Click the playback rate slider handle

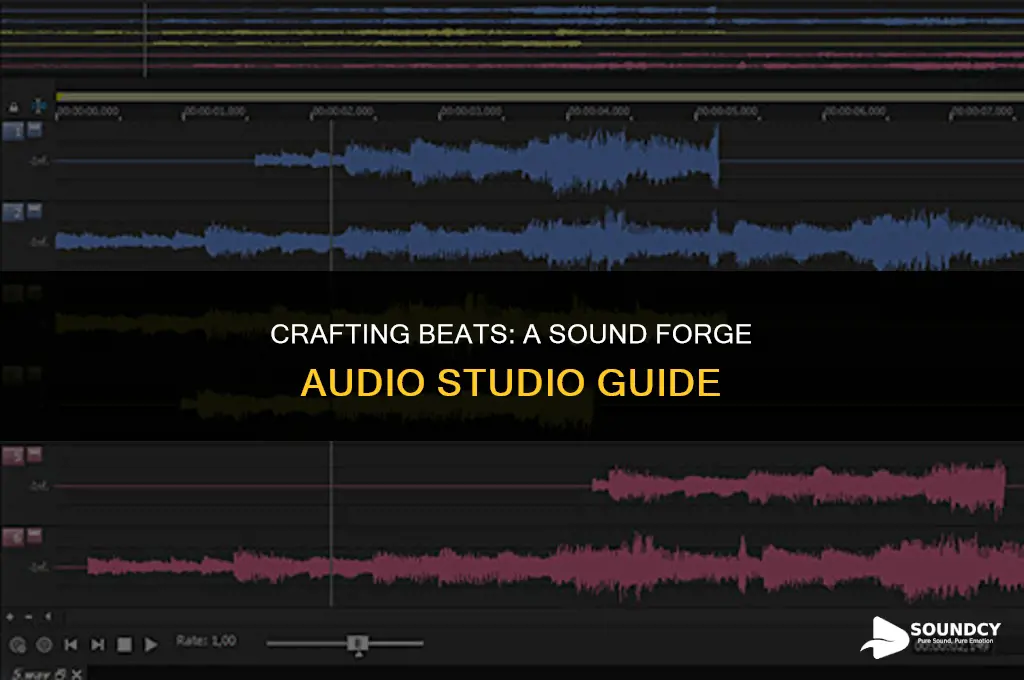pos(357,644)
